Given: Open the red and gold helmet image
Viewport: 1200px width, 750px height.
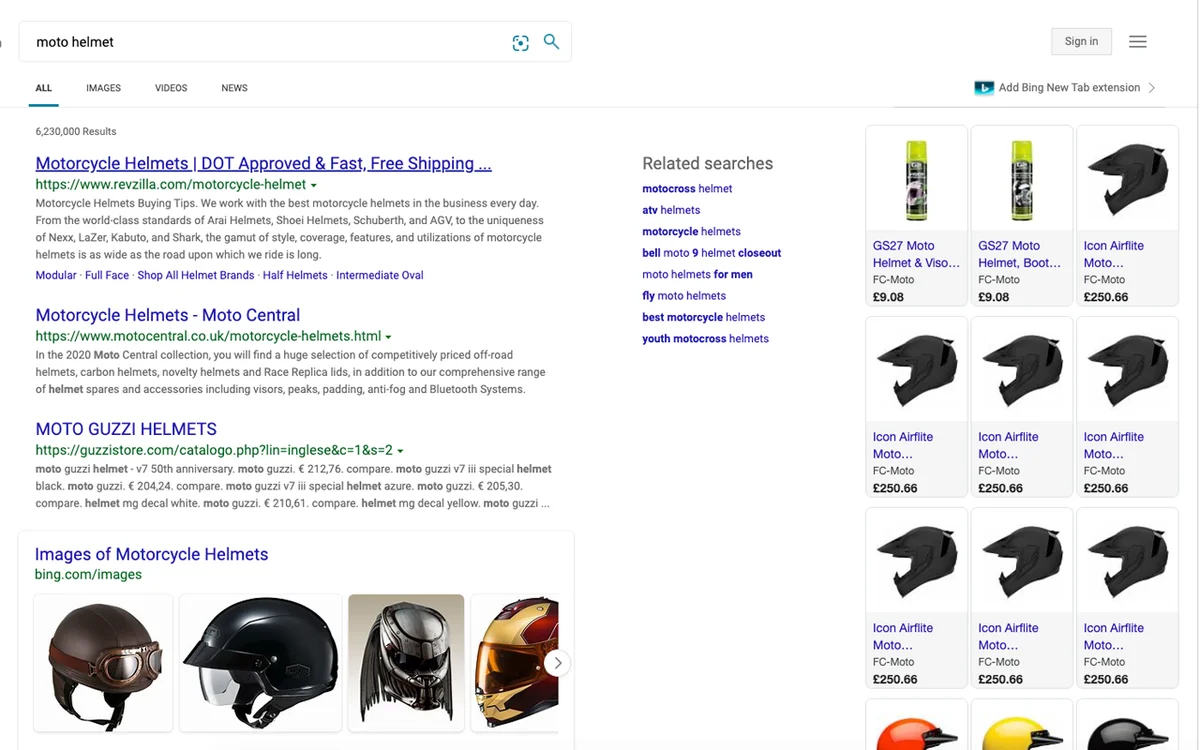Looking at the screenshot, I should (x=515, y=663).
